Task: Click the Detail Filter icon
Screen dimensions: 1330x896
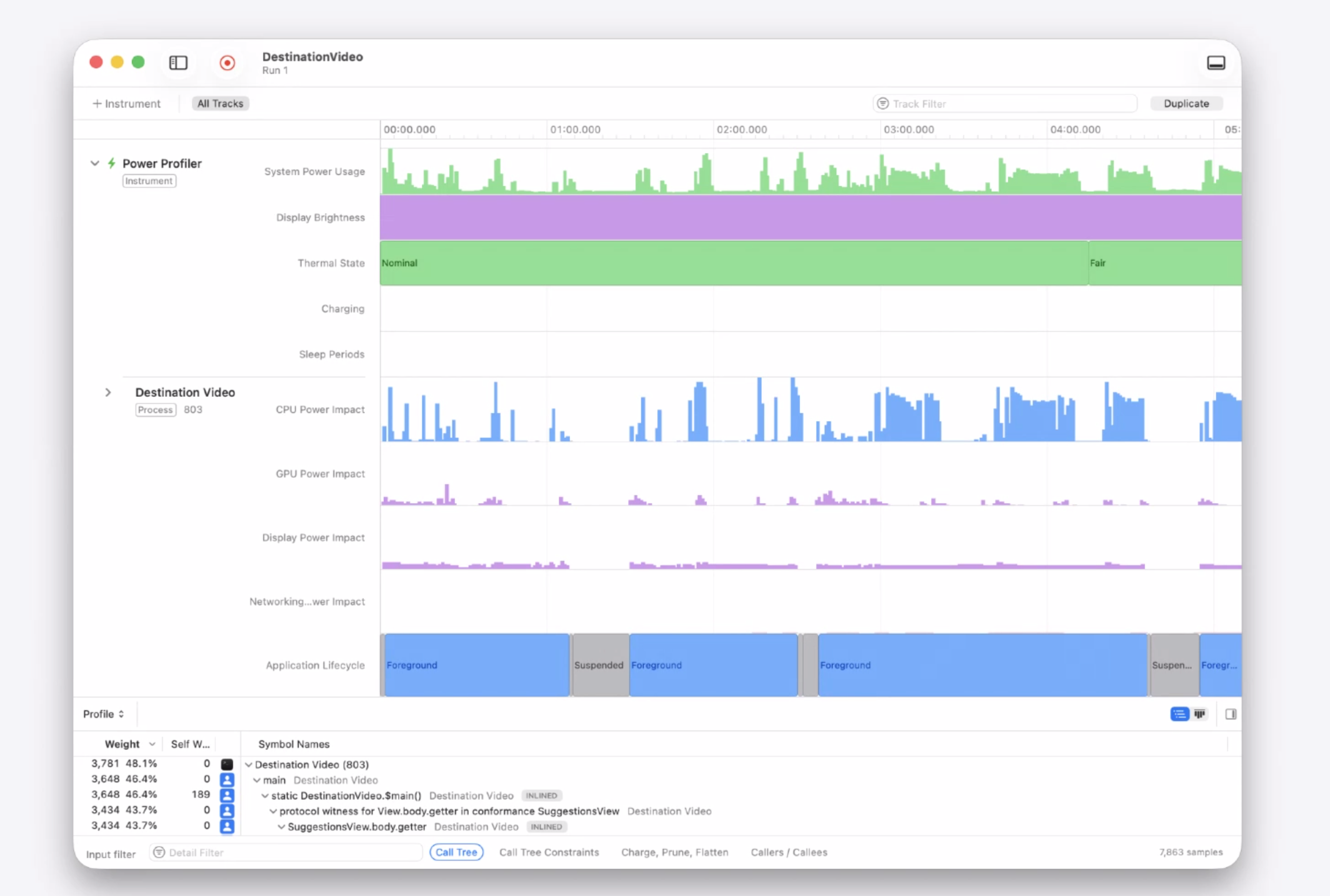Action: click(x=159, y=852)
